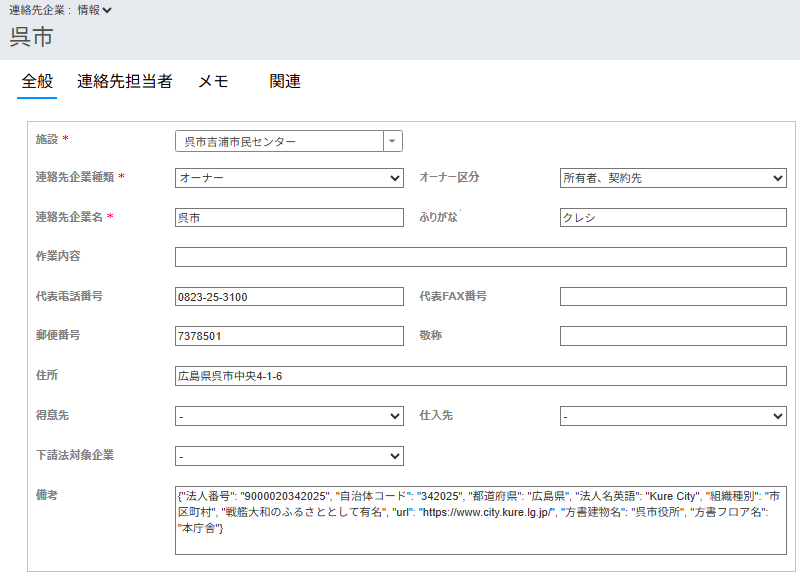The height and width of the screenshot is (578, 800).
Task: Open the 施設 lookup dropdown arrow
Action: point(392,141)
